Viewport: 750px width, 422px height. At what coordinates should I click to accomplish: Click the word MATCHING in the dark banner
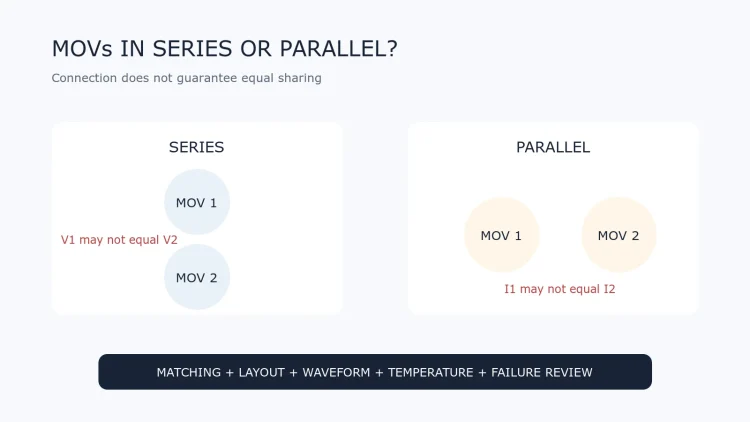click(x=188, y=372)
